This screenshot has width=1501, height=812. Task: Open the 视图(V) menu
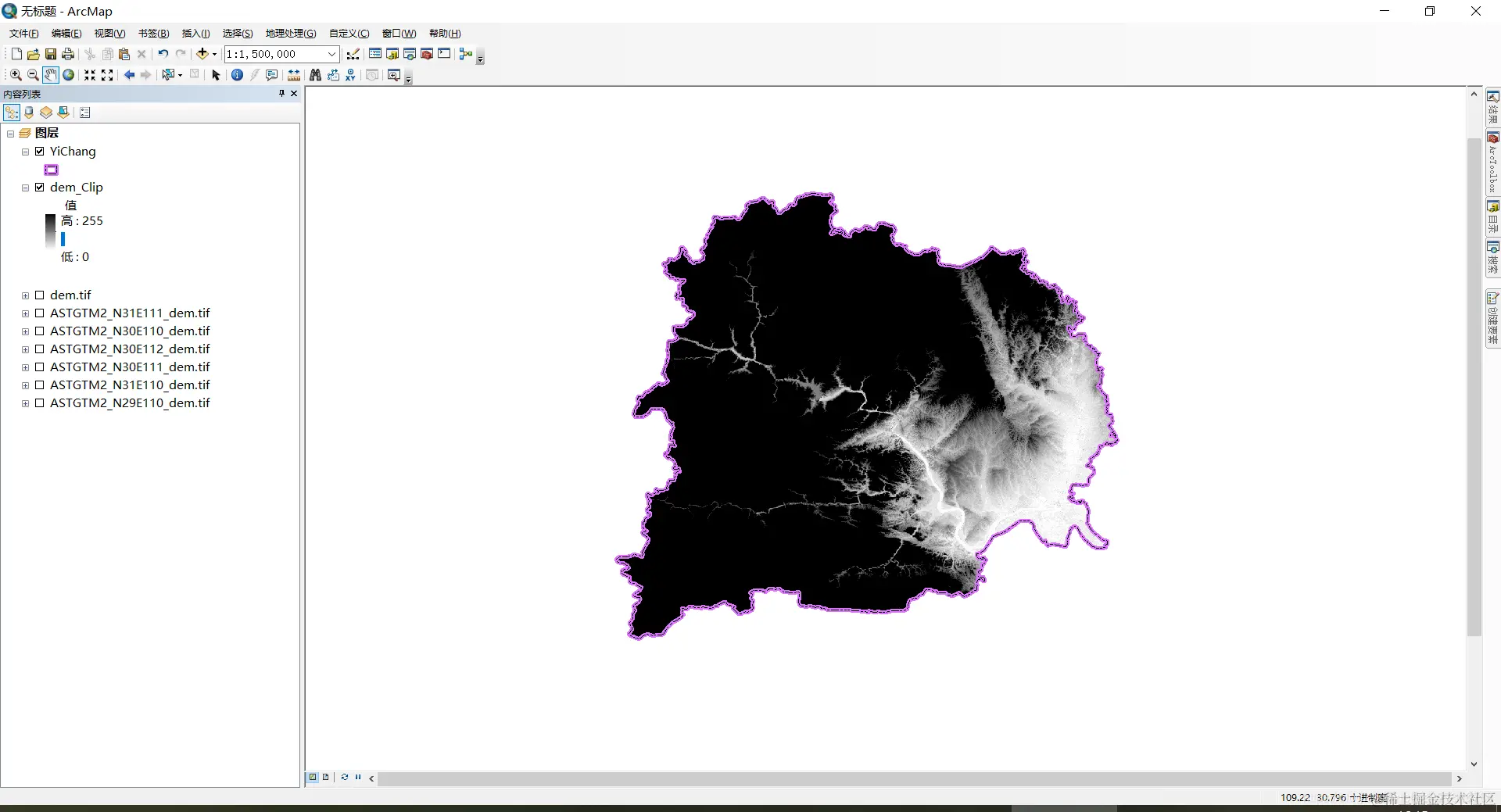[109, 34]
